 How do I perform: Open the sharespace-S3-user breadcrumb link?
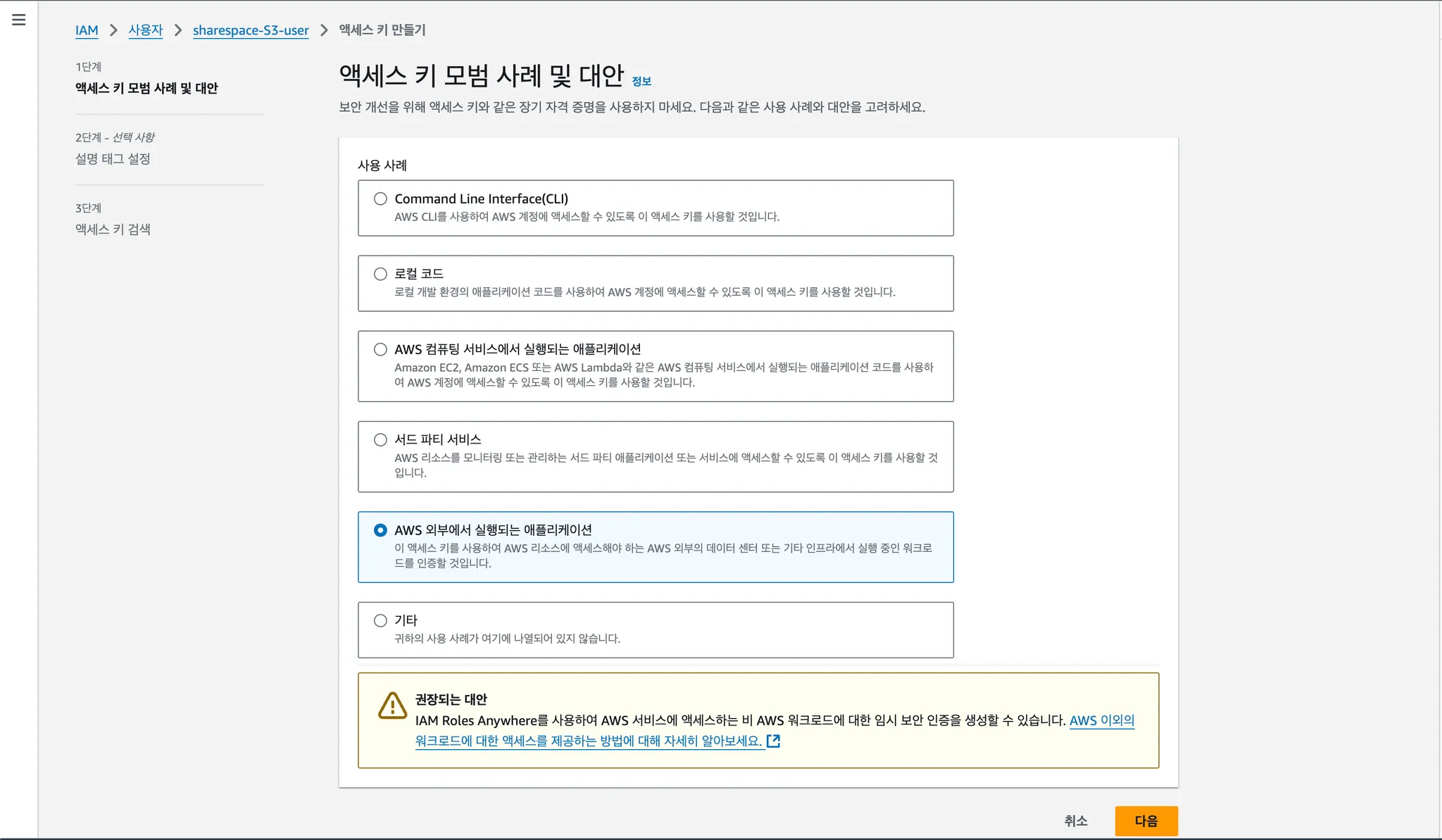click(251, 30)
